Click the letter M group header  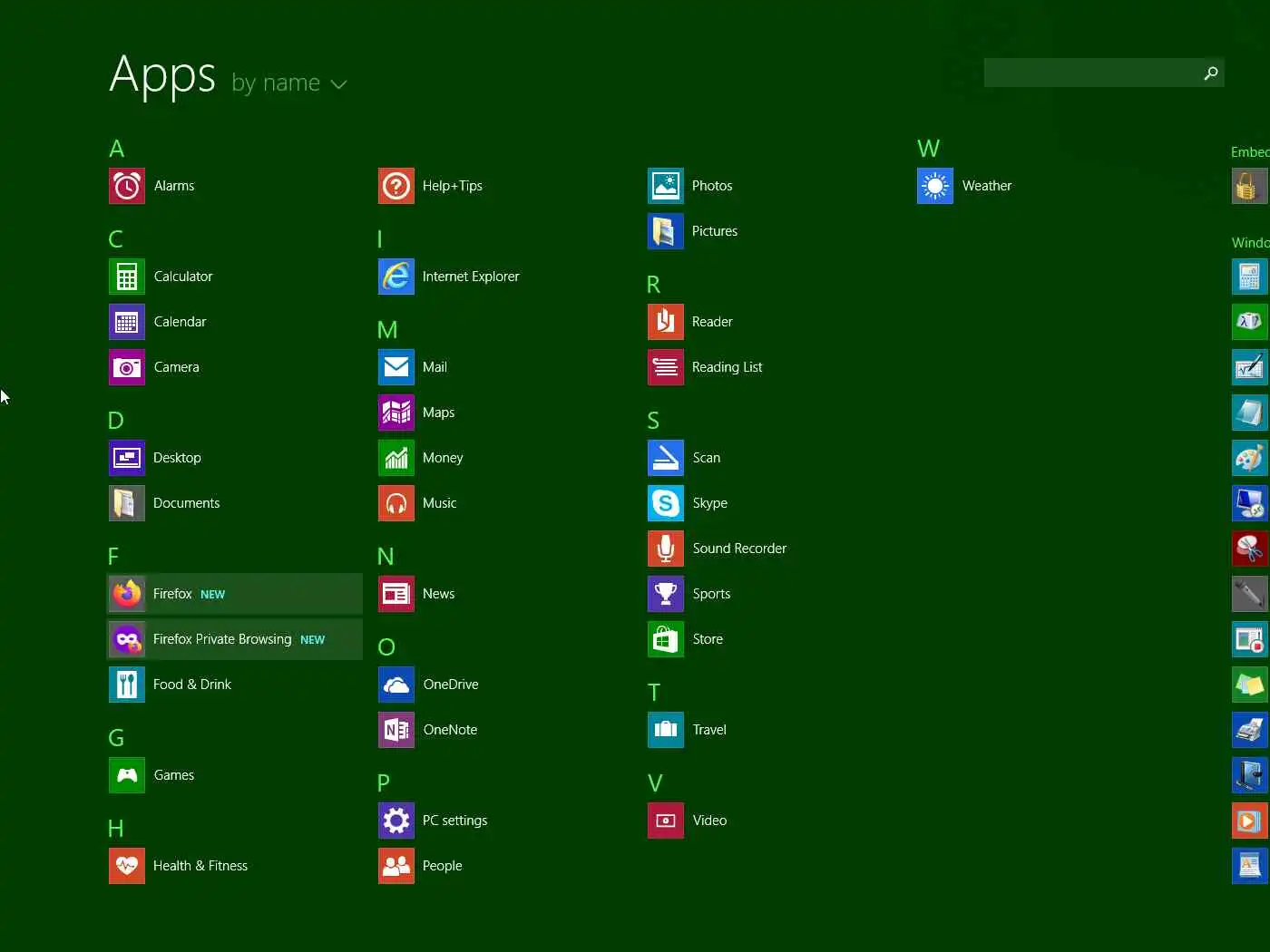point(387,330)
